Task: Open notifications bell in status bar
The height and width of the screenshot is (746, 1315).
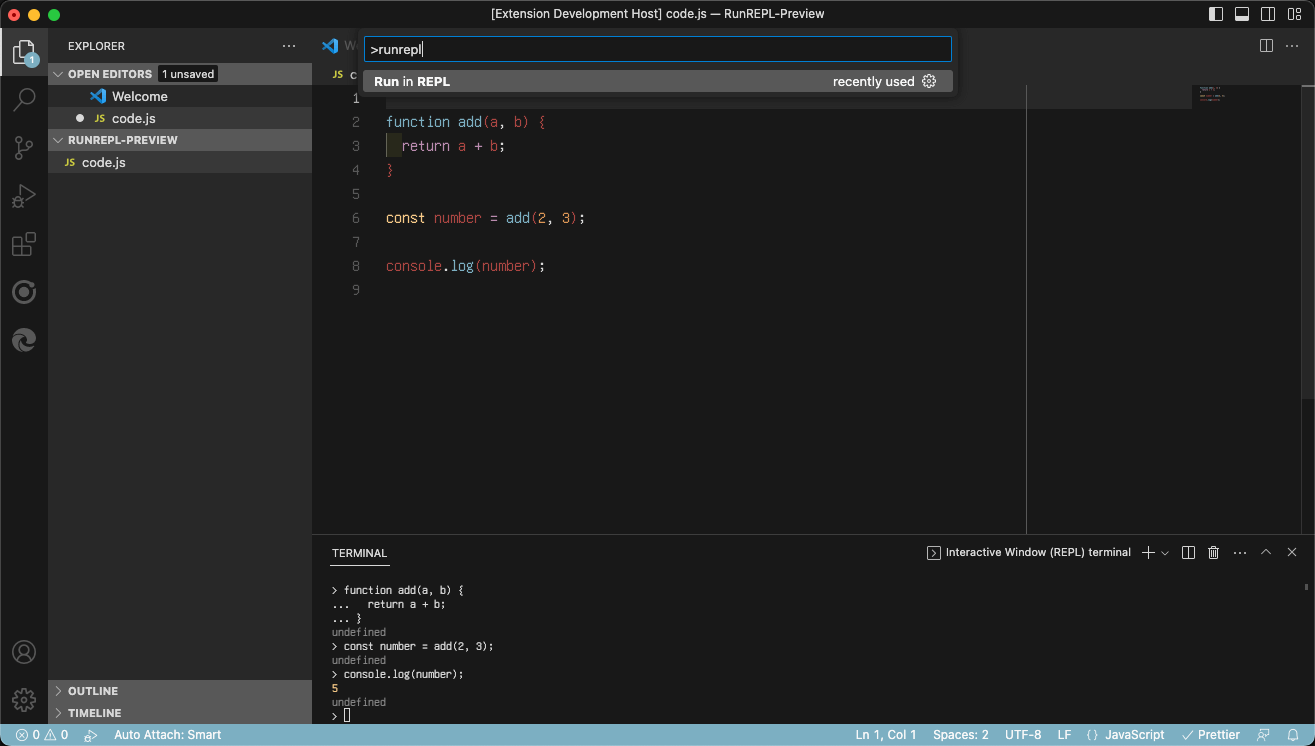Action: 1293,735
